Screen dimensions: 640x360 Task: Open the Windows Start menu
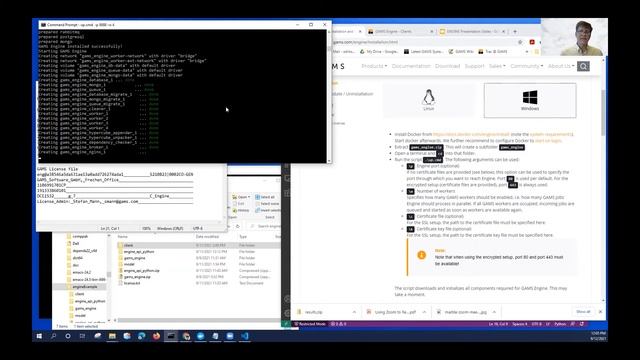click(x=39, y=336)
